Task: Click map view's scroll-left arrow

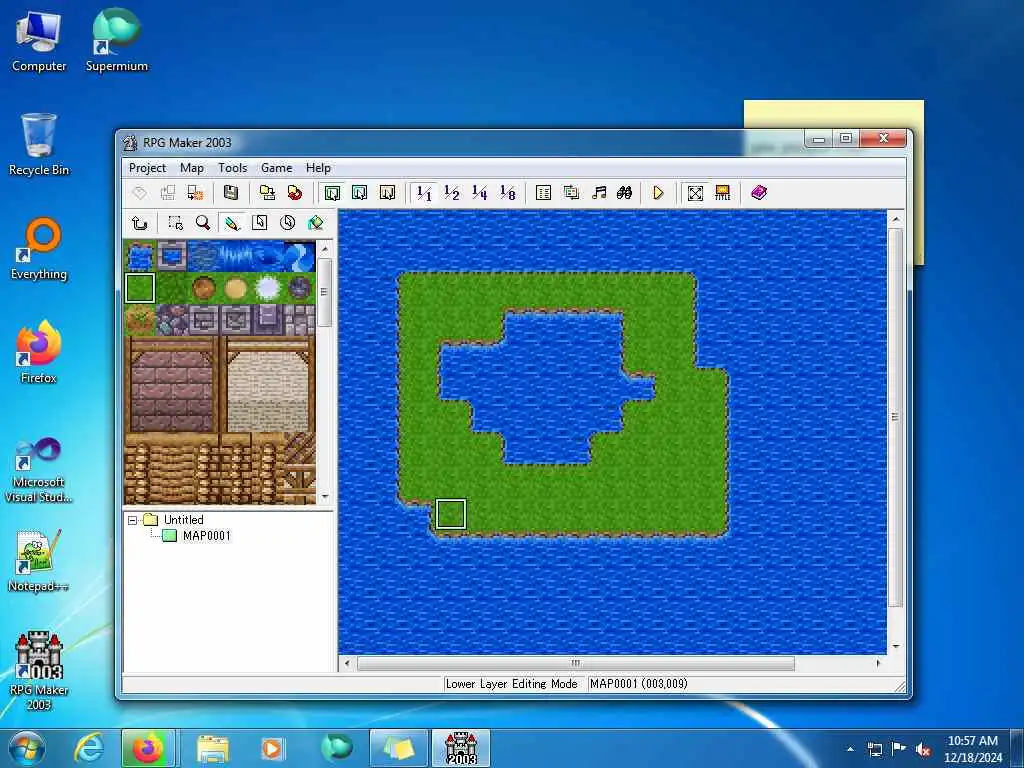Action: point(347,664)
